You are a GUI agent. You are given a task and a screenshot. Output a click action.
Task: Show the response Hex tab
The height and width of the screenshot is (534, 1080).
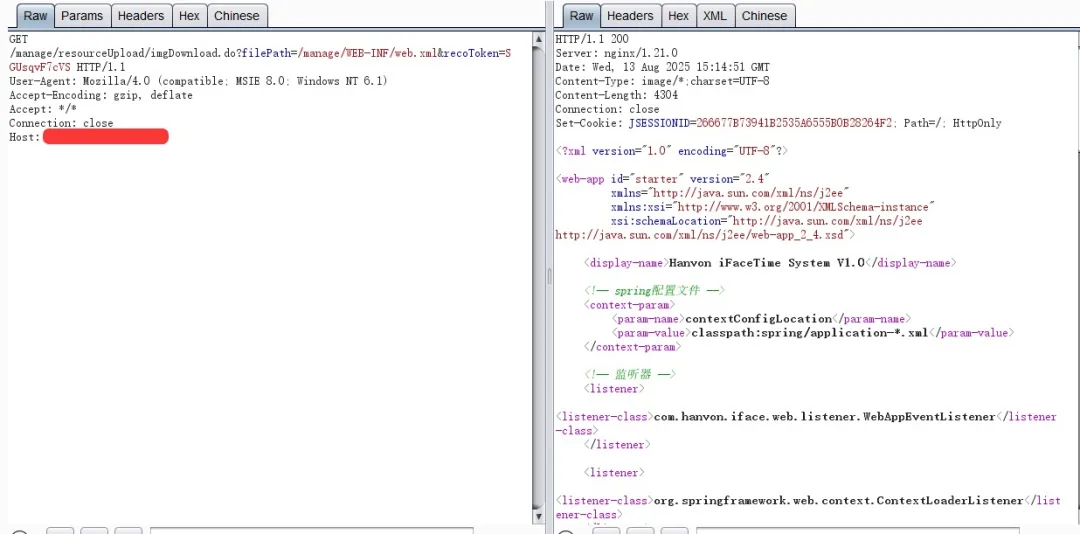678,16
